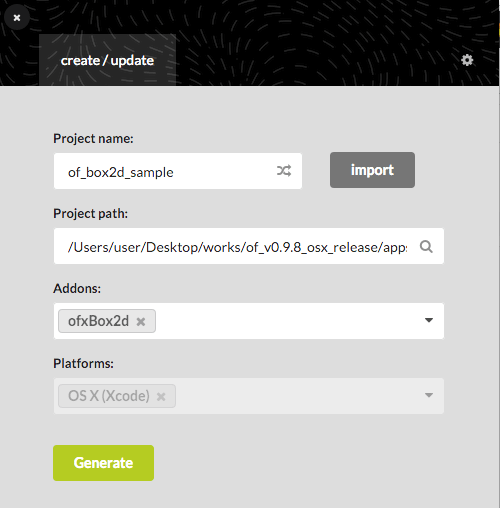This screenshot has height=508, width=500.
Task: Click the Project name label
Action: coord(93,139)
